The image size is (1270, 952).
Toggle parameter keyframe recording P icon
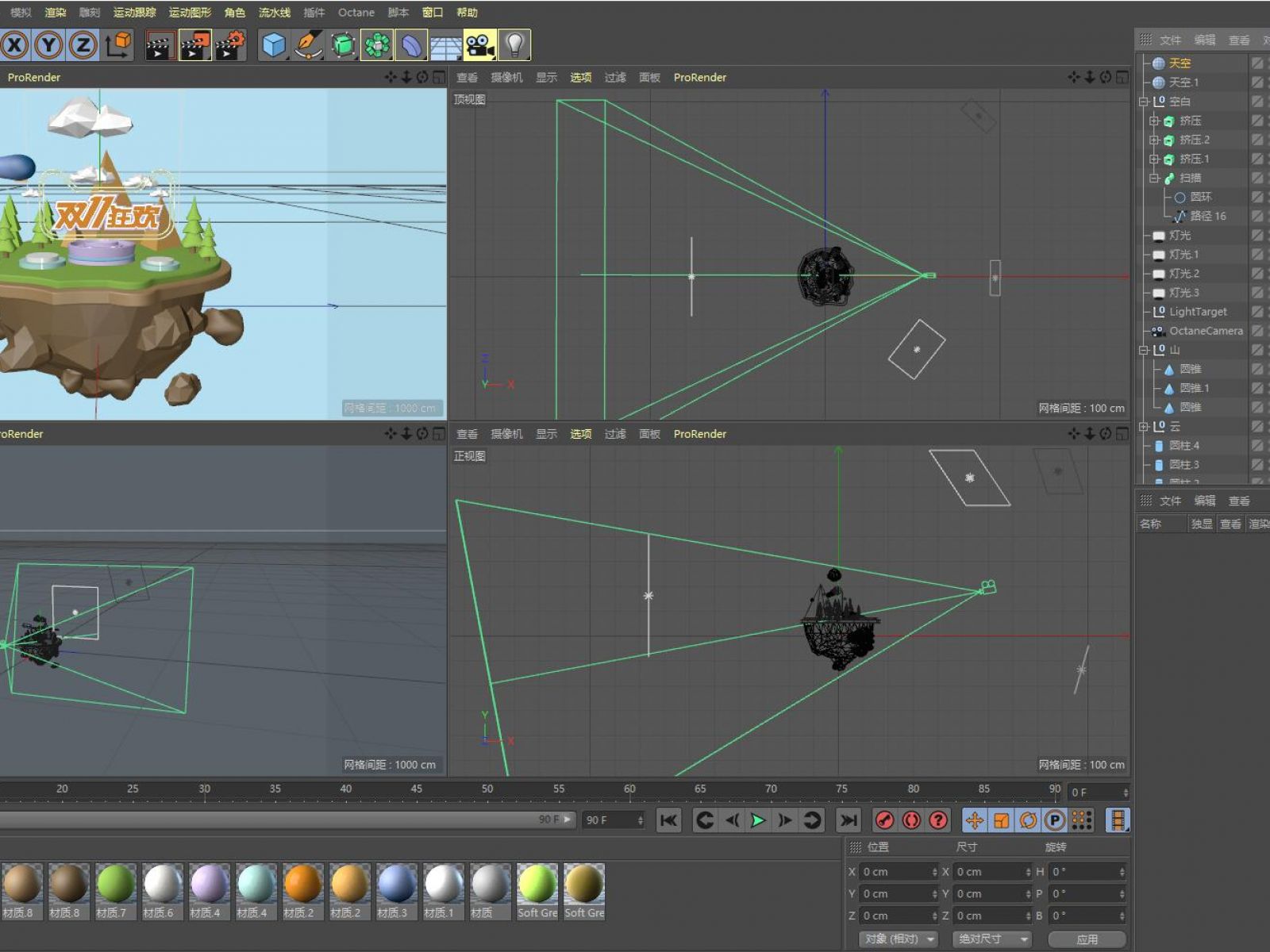pyautogui.click(x=1055, y=820)
